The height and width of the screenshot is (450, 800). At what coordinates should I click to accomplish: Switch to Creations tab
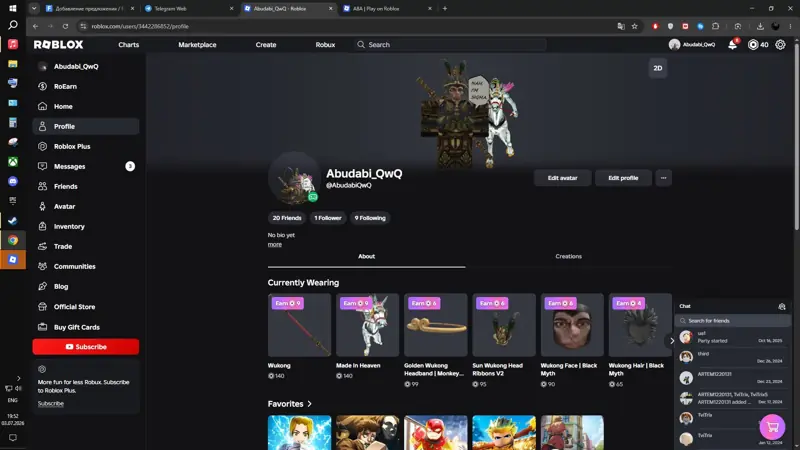pos(568,257)
